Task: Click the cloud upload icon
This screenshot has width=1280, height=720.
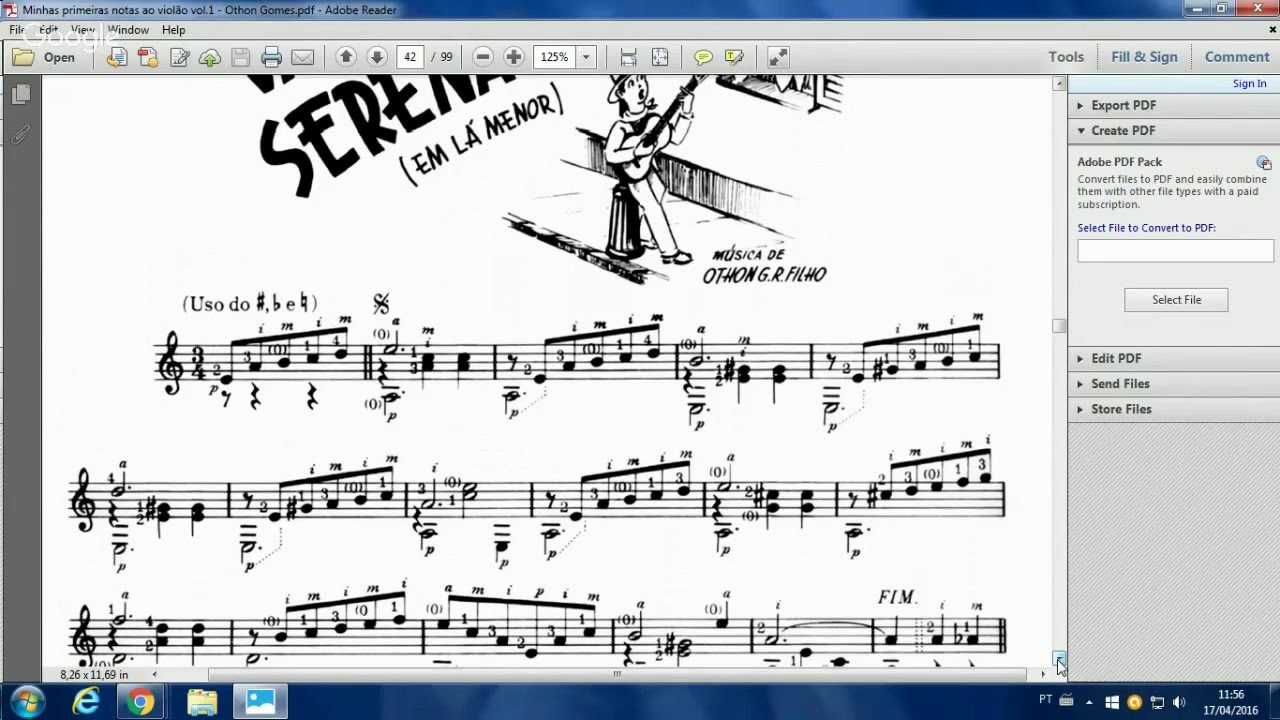Action: point(210,57)
